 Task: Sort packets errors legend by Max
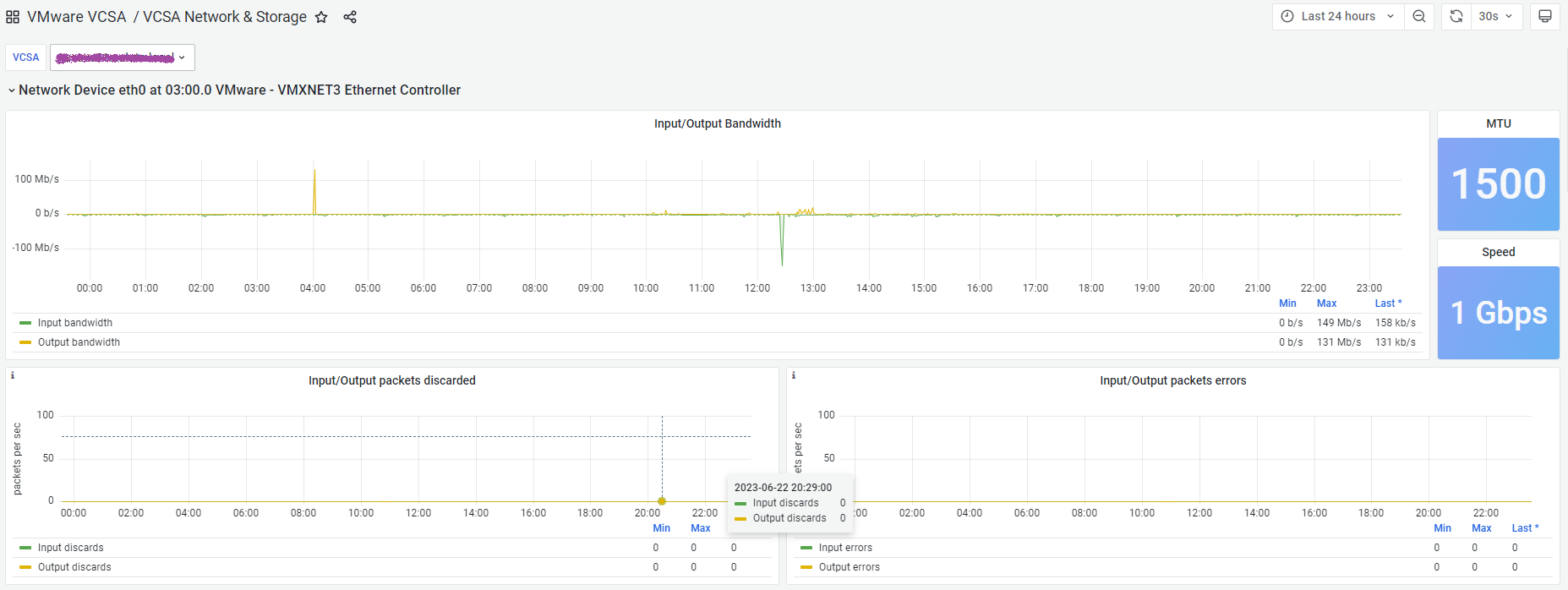(1482, 528)
